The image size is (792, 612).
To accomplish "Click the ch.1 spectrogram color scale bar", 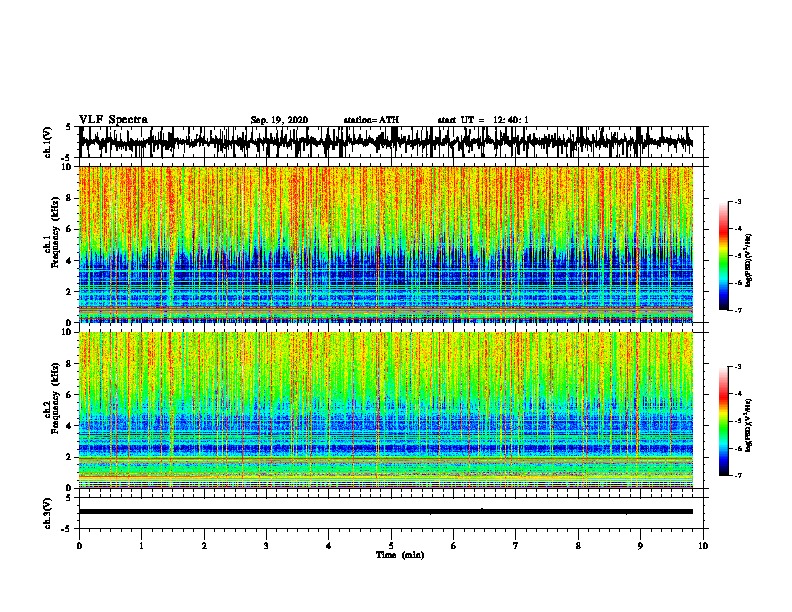I will (x=723, y=256).
